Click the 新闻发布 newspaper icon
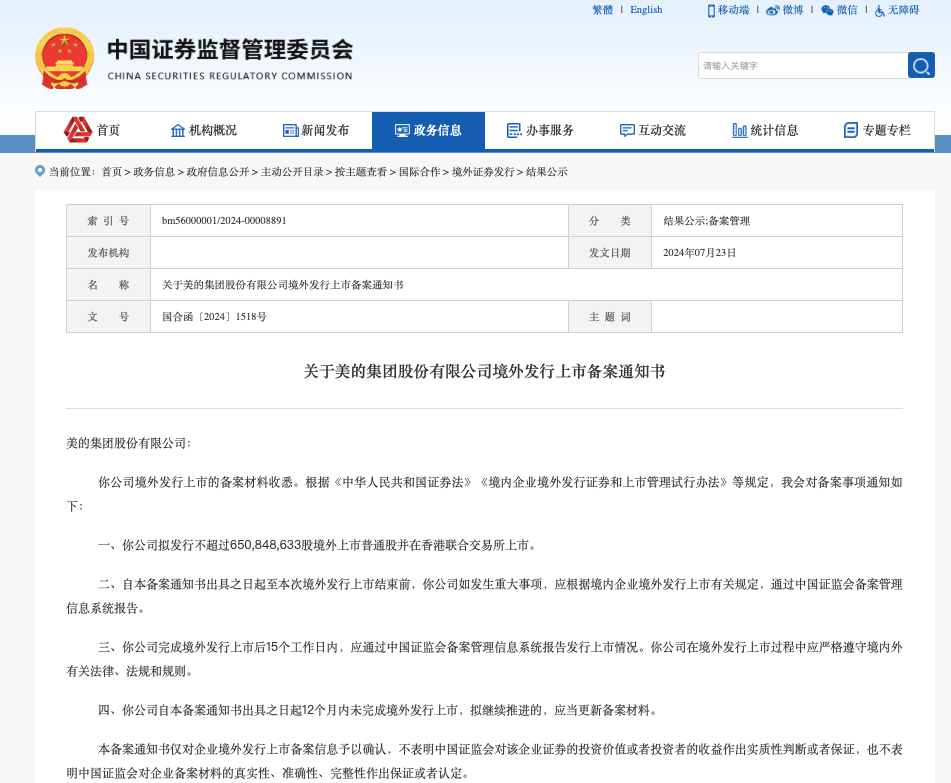The height and width of the screenshot is (783, 951). pos(291,130)
